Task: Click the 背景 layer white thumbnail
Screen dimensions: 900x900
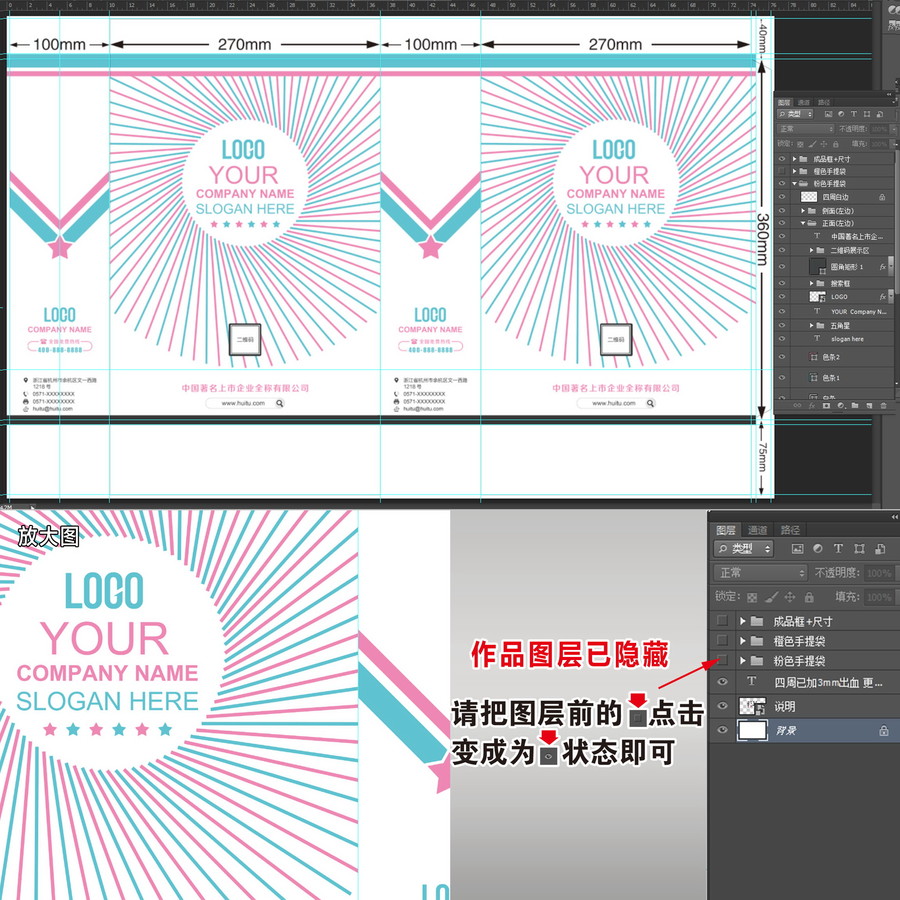Action: click(x=752, y=730)
